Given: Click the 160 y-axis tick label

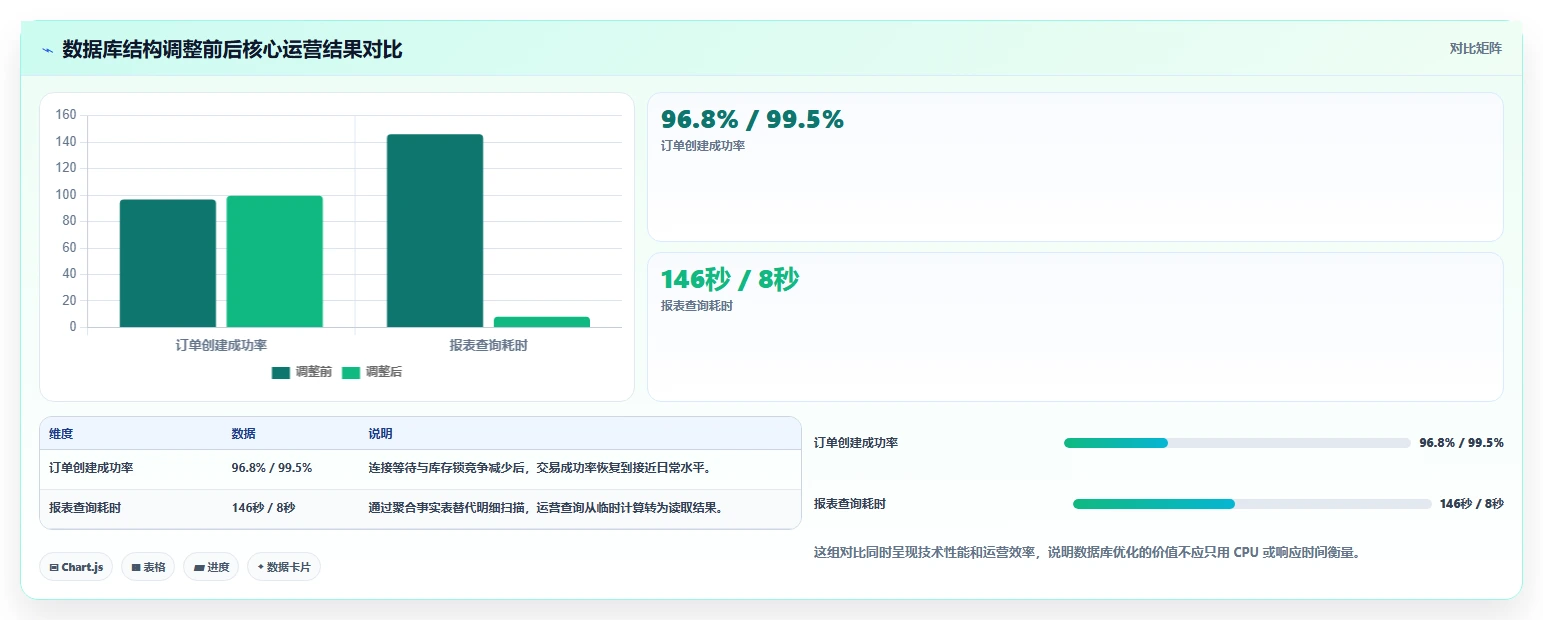Looking at the screenshot, I should tap(66, 115).
